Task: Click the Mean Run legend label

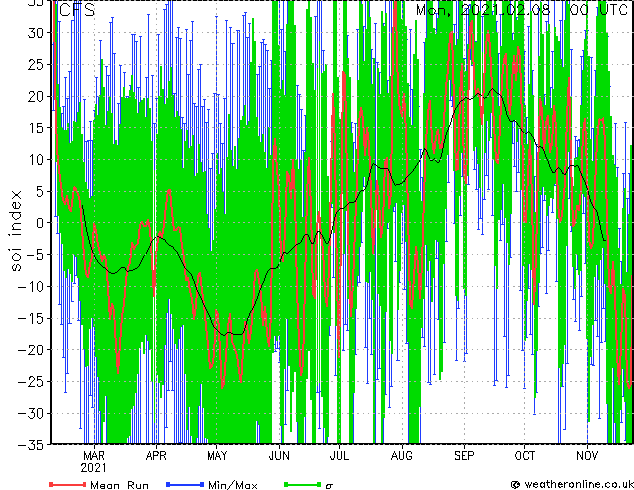Action: (x=120, y=485)
